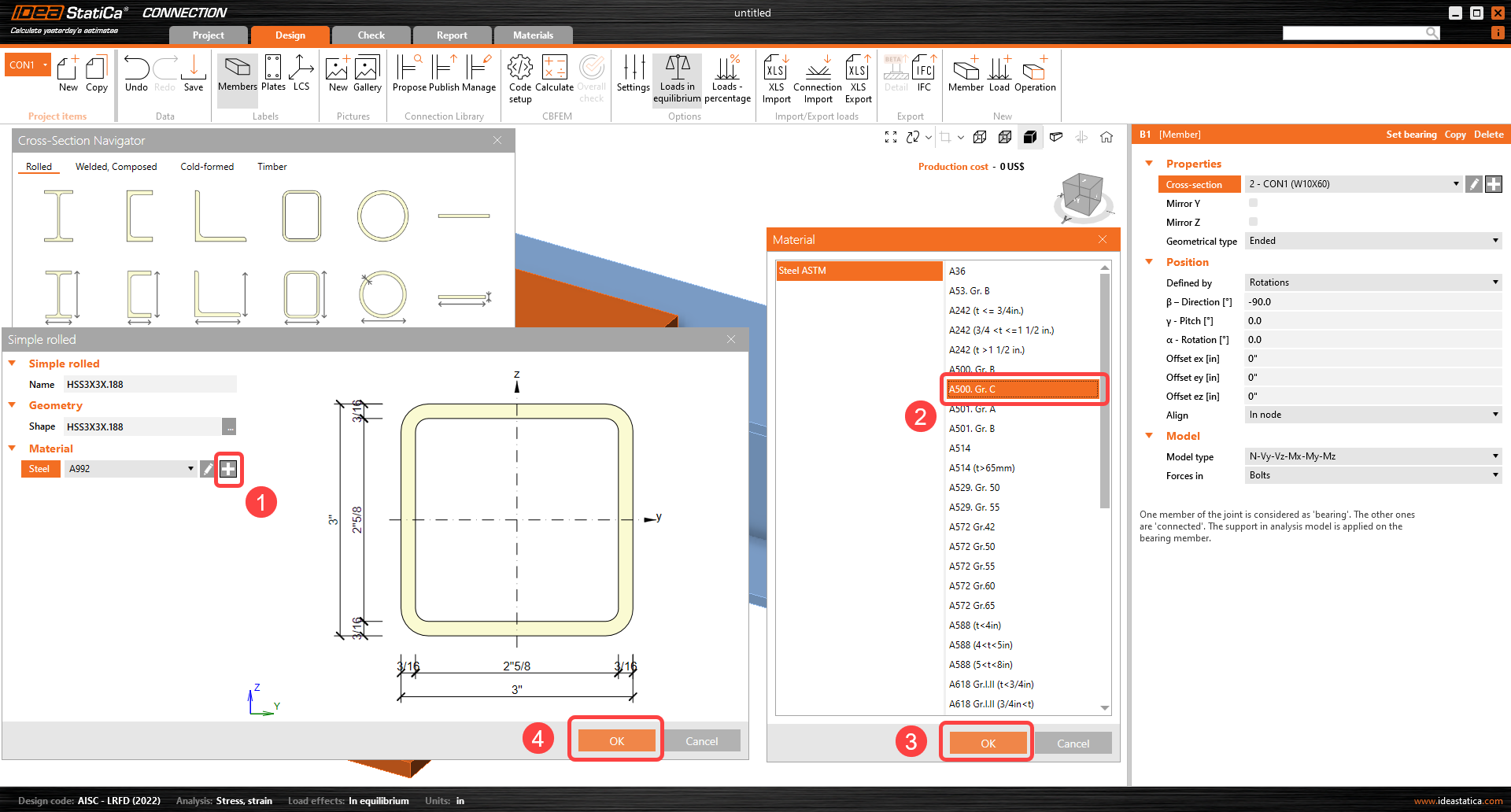Select steel grade A572 Gr.50 from the list
The height and width of the screenshot is (812, 1511).
[x=973, y=546]
